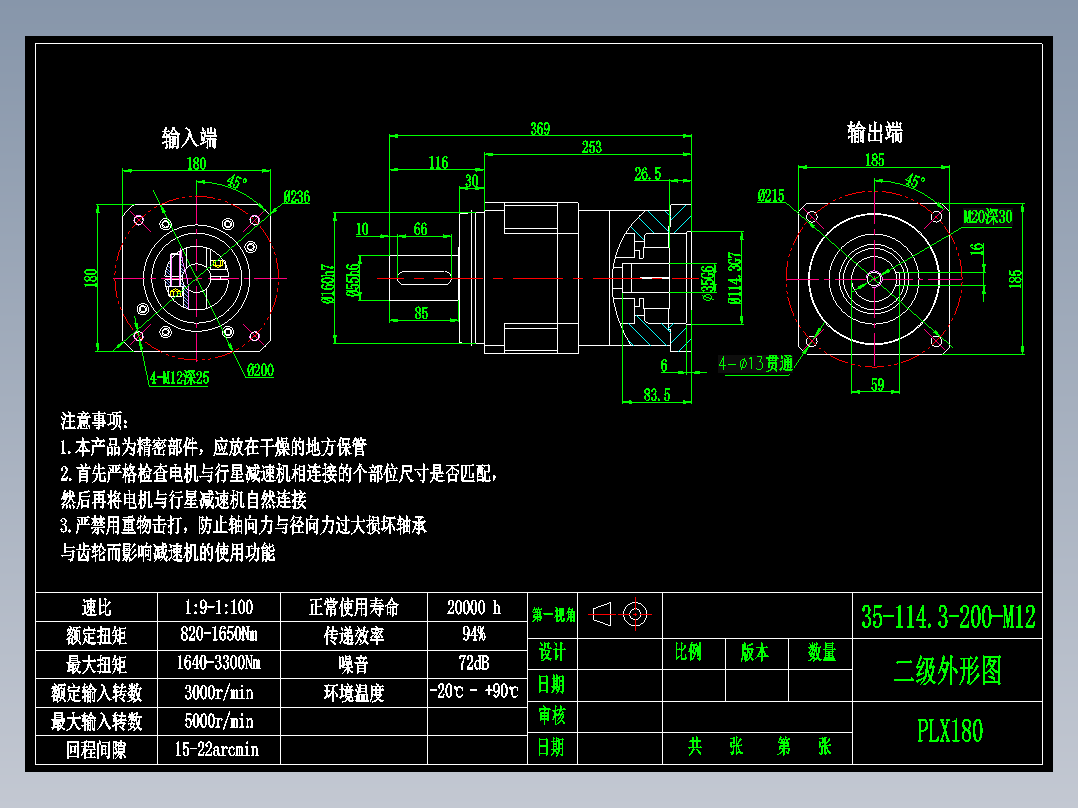Click the 输入端 front view flange circle
Screen dimensions: 1078x808
(x=196, y=275)
